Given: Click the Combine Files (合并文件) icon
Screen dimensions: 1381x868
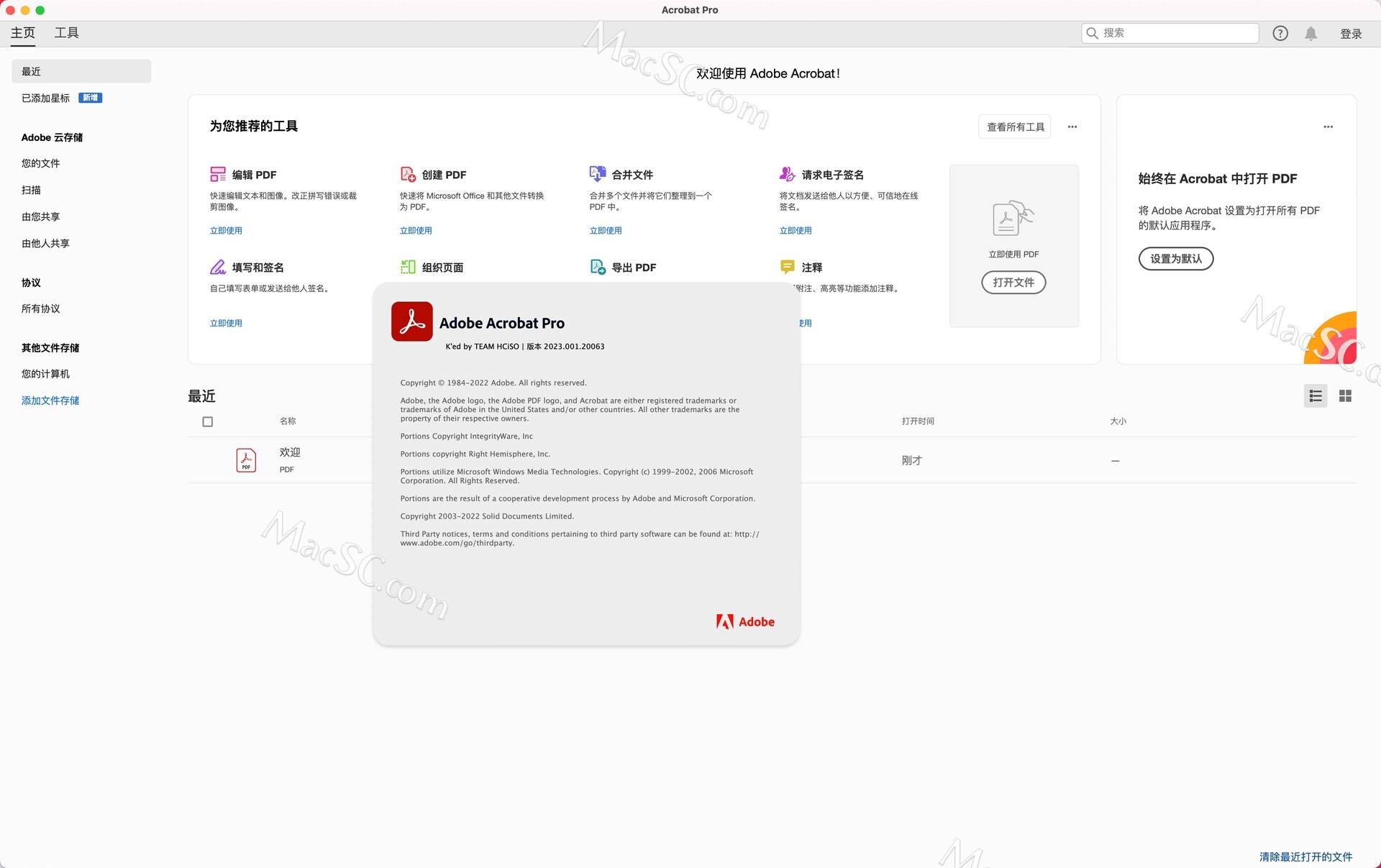Looking at the screenshot, I should click(x=598, y=174).
